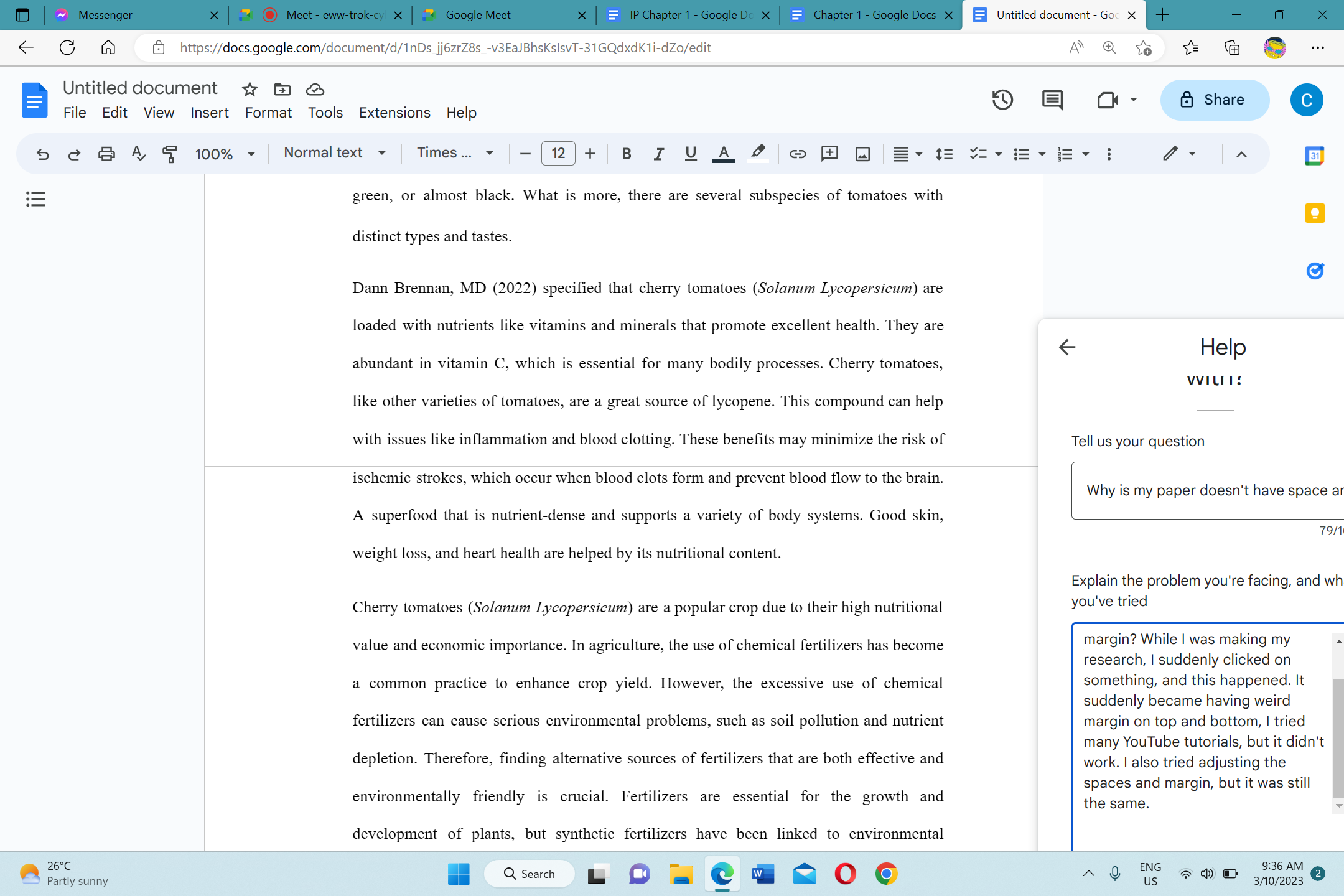Image resolution: width=1344 pixels, height=896 pixels.
Task: Click the Add comment icon
Action: 829,154
